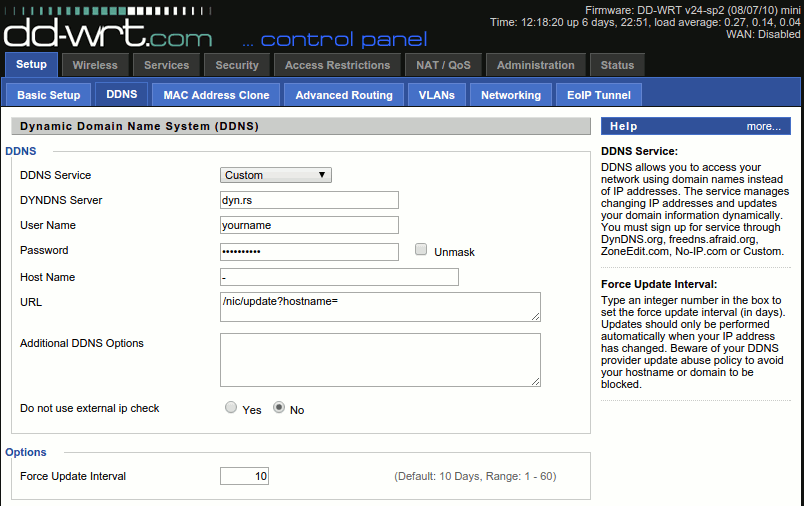Screen dimensions: 804x506
Task: Select Yes for external ip check
Action: pyautogui.click(x=231, y=408)
